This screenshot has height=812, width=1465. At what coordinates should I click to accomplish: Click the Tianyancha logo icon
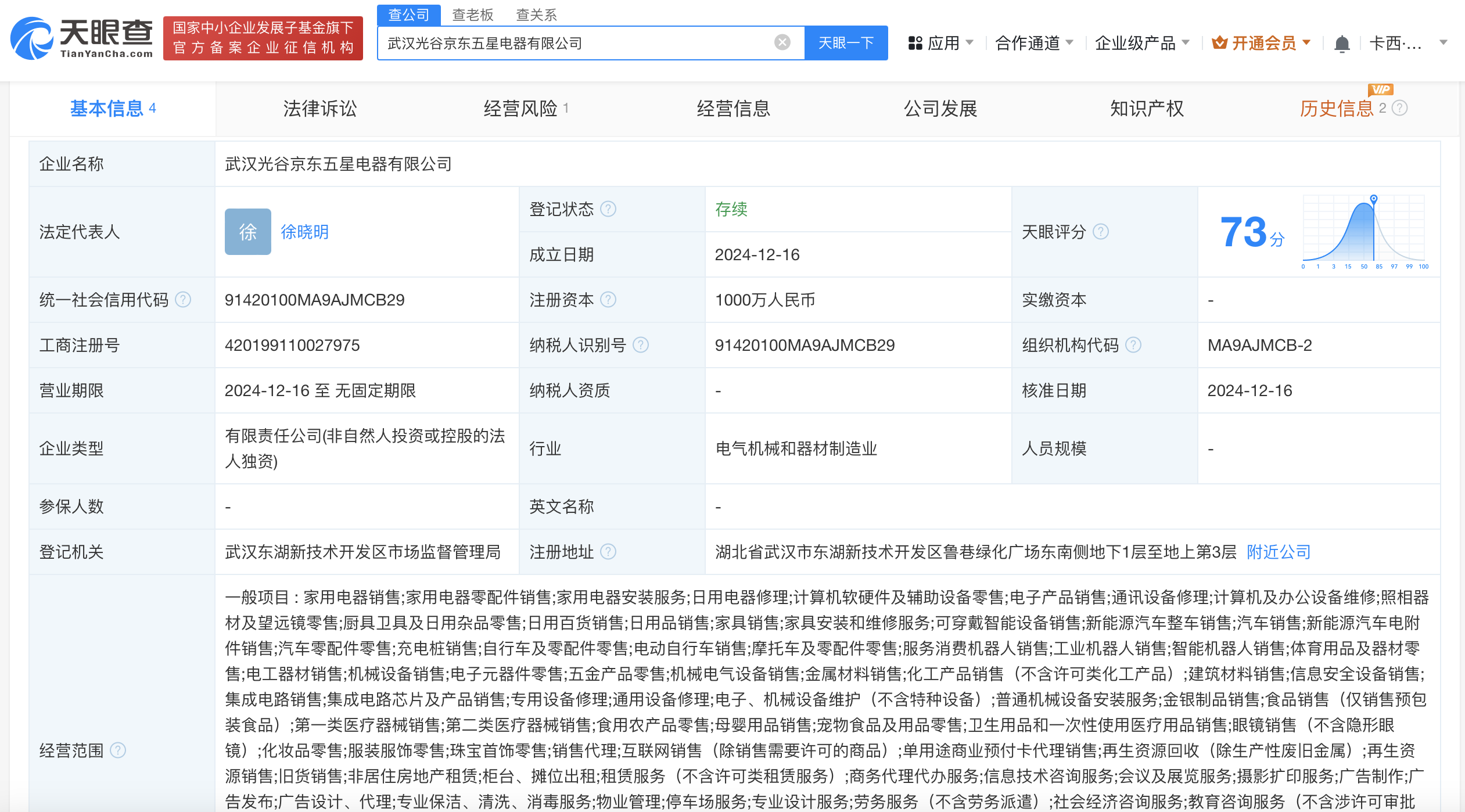point(33,38)
